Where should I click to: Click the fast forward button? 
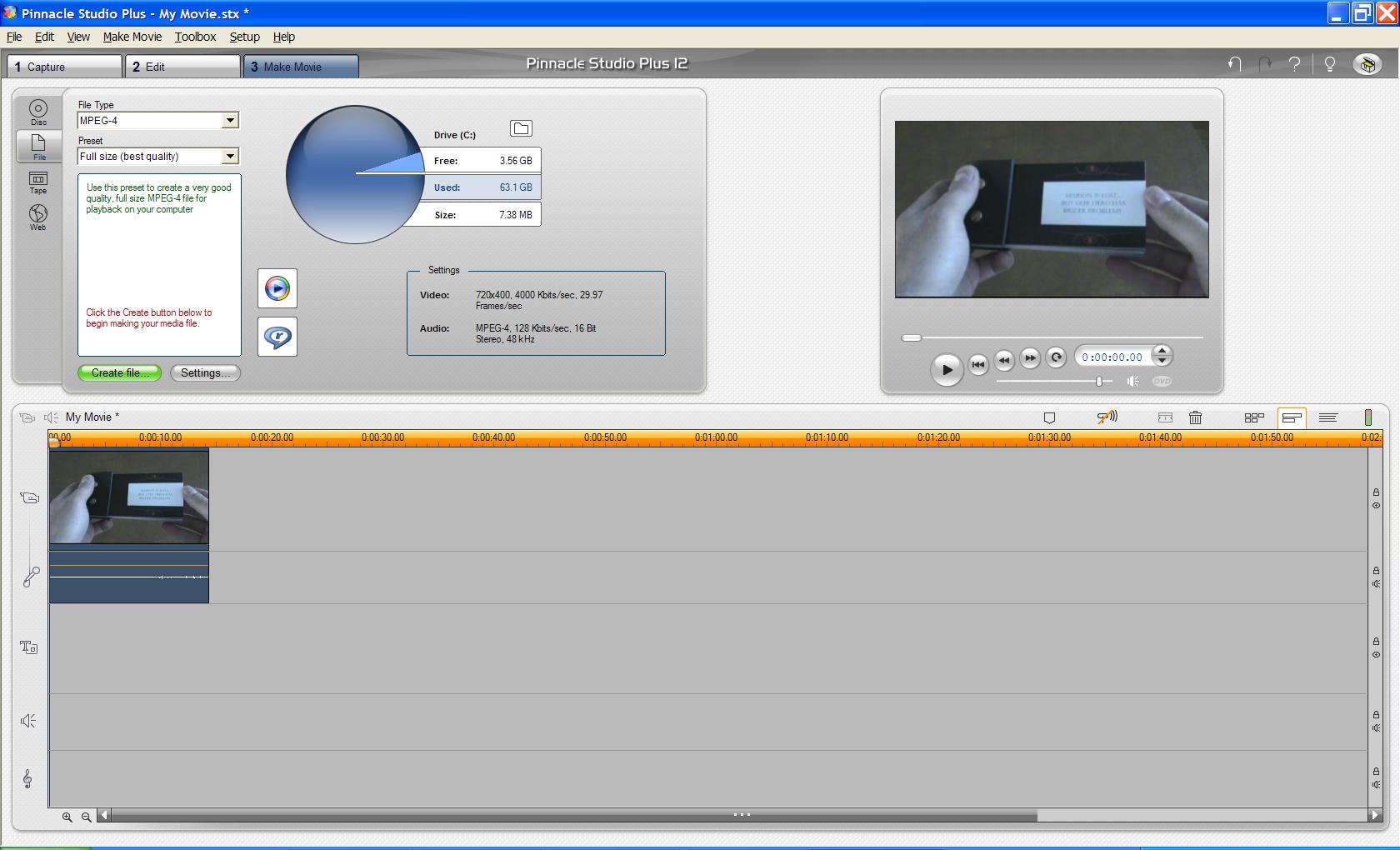click(1031, 357)
